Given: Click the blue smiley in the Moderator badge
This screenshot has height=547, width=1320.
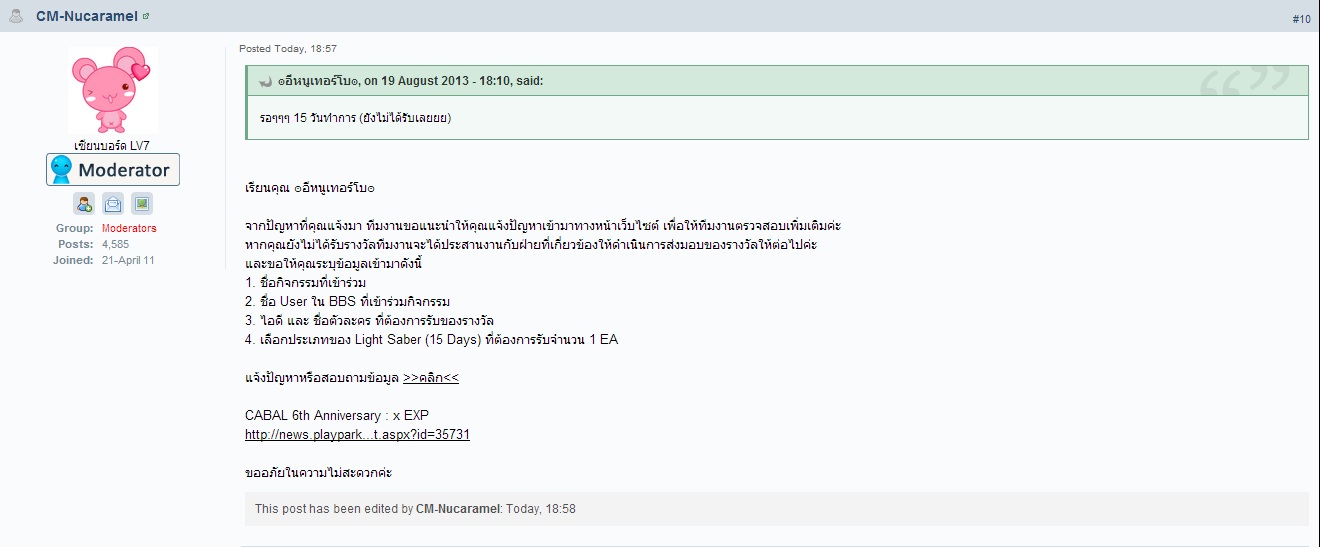Looking at the screenshot, I should pyautogui.click(x=62, y=170).
